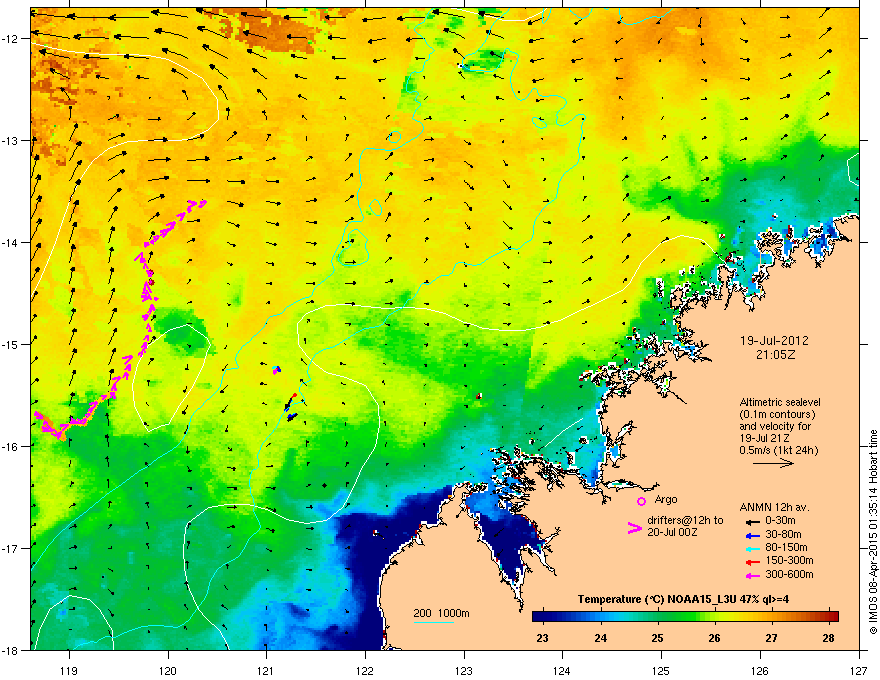Viewport: 880px width, 680px height.
Task: Click the longitude axis label 121
Action: pyautogui.click(x=266, y=670)
